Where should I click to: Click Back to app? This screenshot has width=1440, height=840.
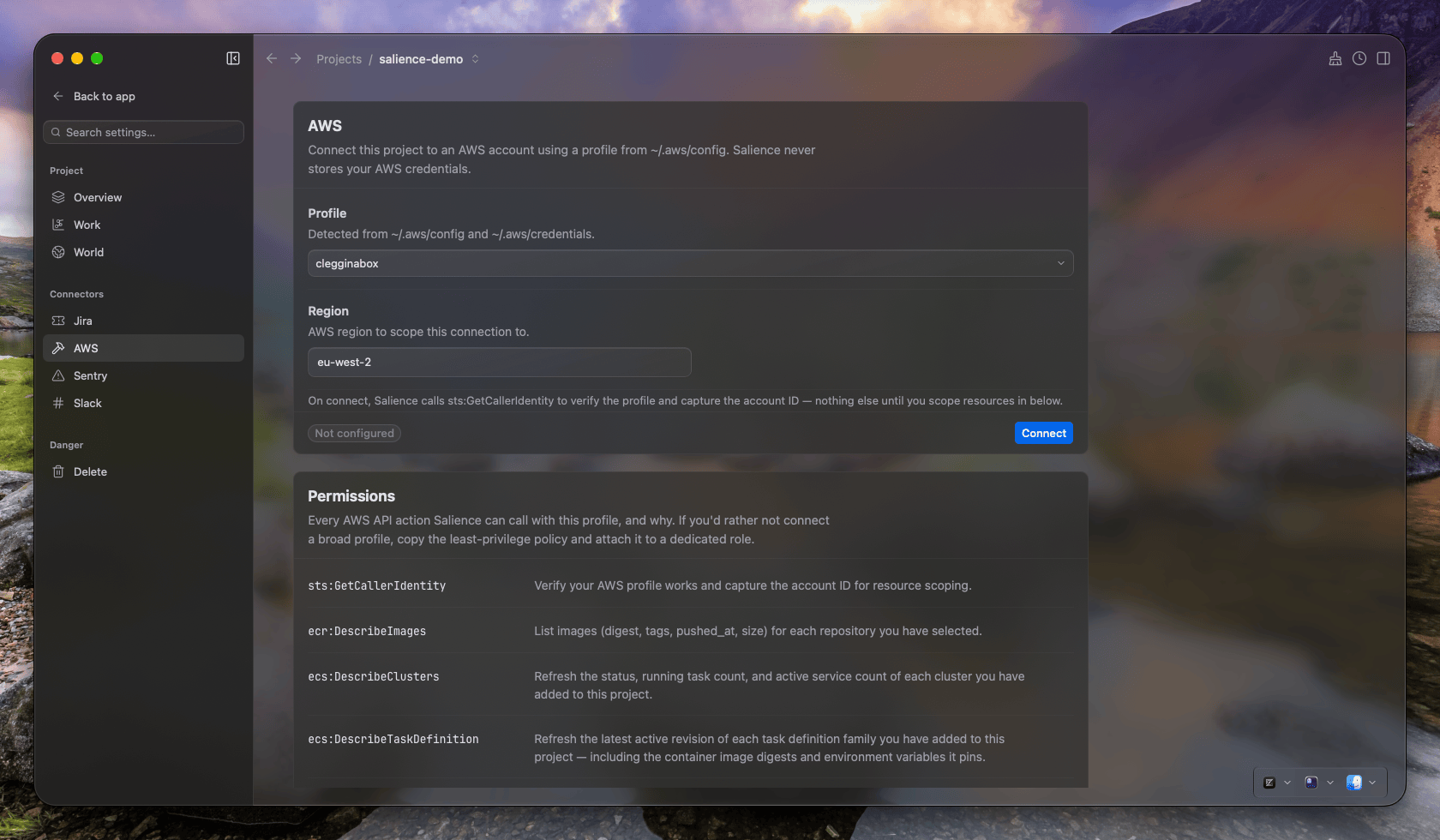pos(104,96)
